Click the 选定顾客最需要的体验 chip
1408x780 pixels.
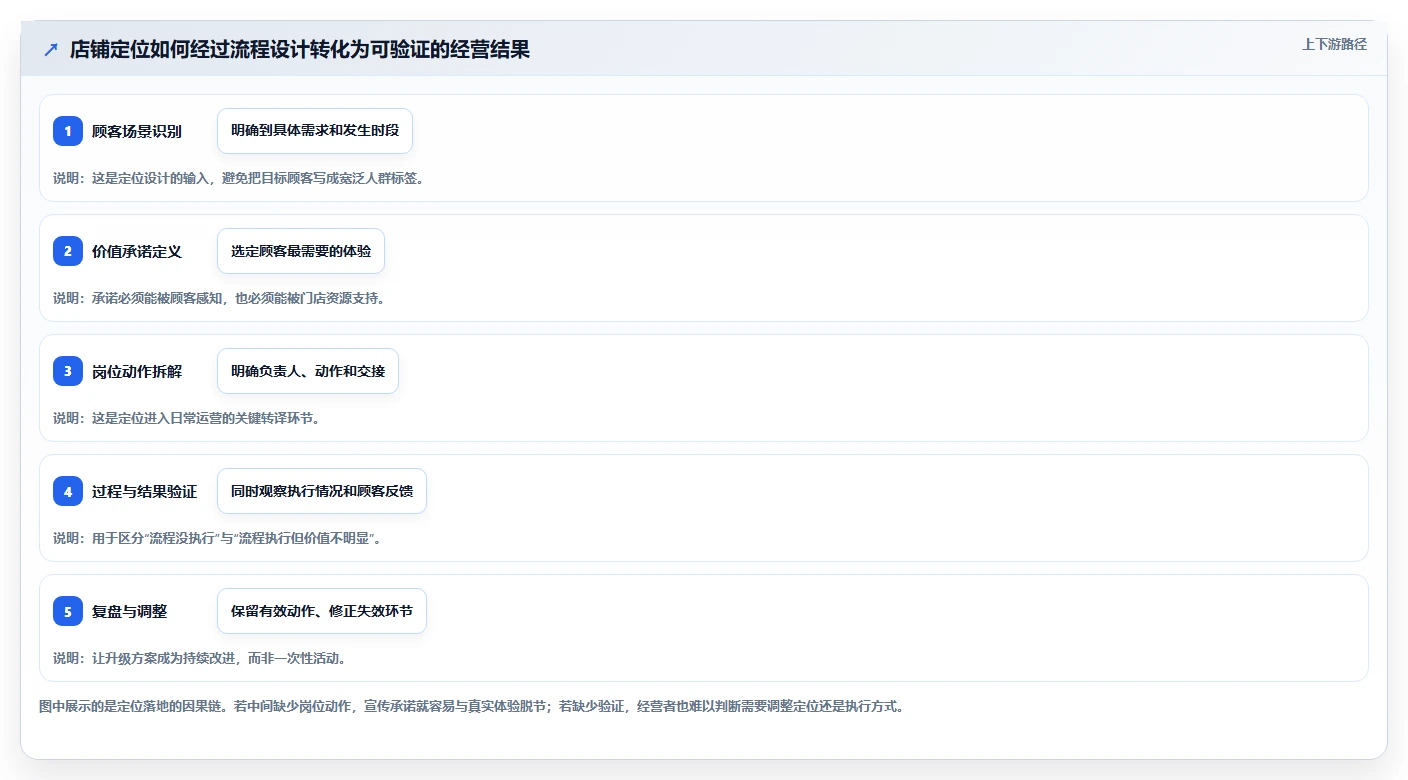tap(301, 251)
